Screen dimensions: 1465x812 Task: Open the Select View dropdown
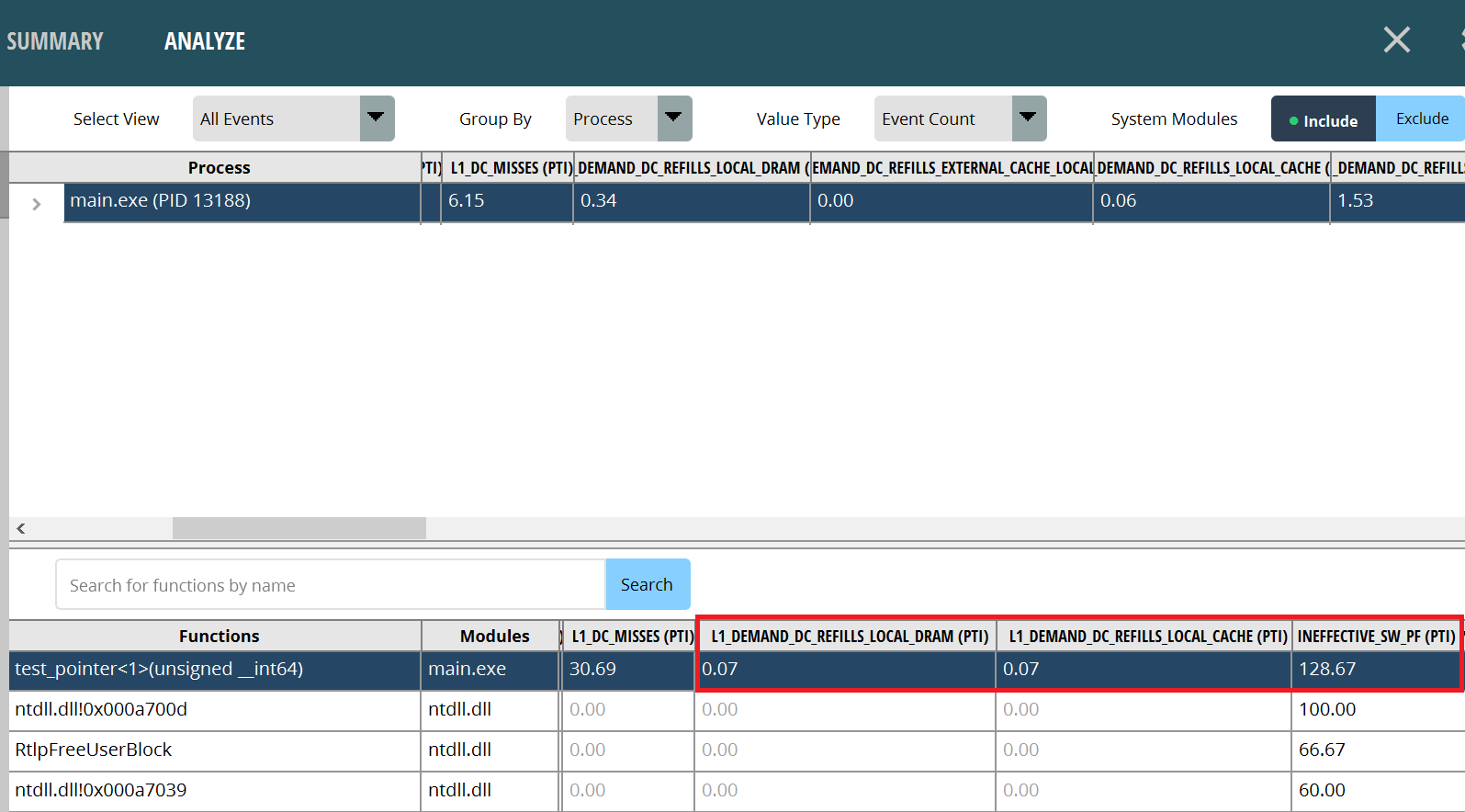click(x=293, y=118)
